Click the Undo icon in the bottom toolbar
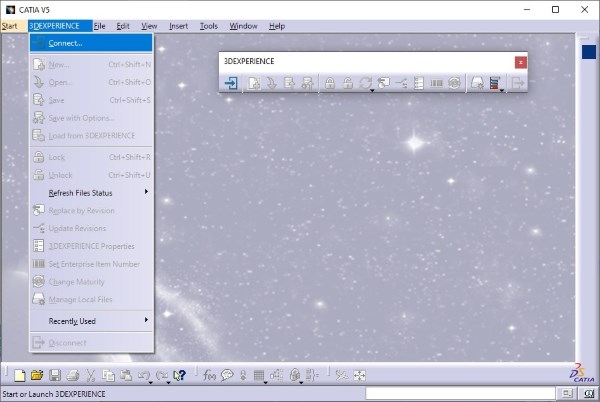600x402 pixels. (x=143, y=375)
